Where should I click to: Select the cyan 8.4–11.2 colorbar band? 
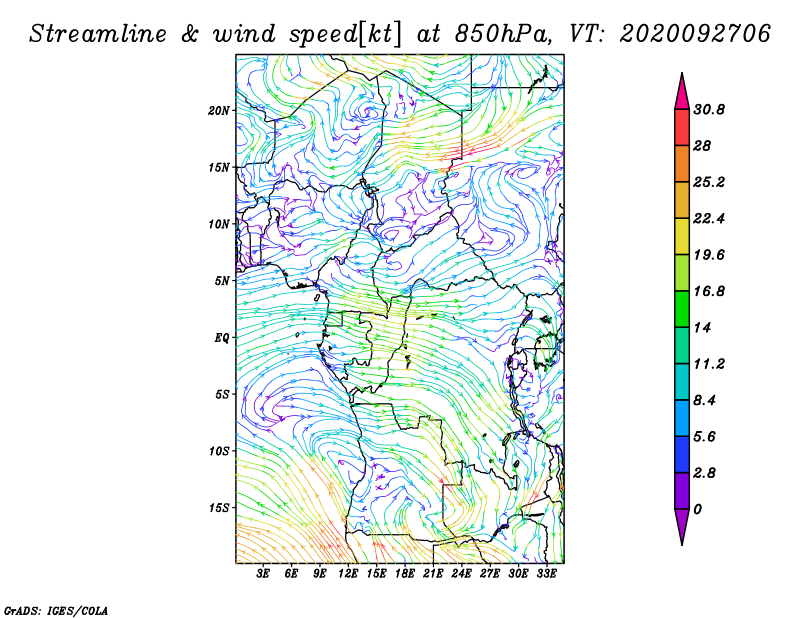pyautogui.click(x=682, y=382)
